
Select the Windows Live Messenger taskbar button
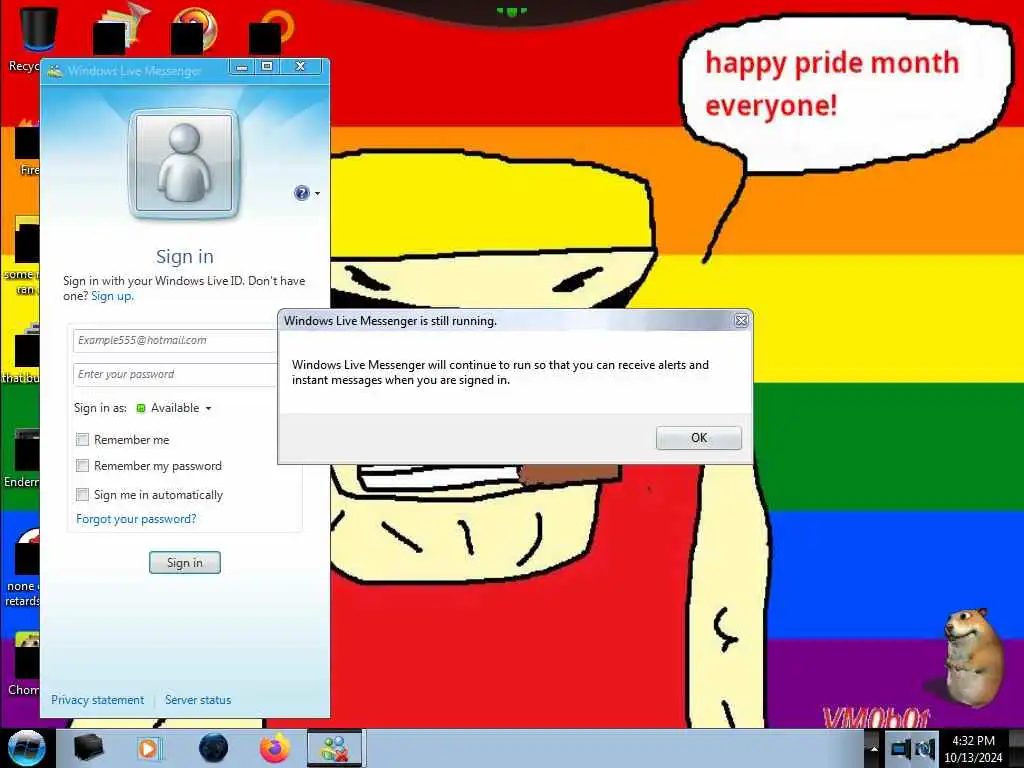pos(335,748)
